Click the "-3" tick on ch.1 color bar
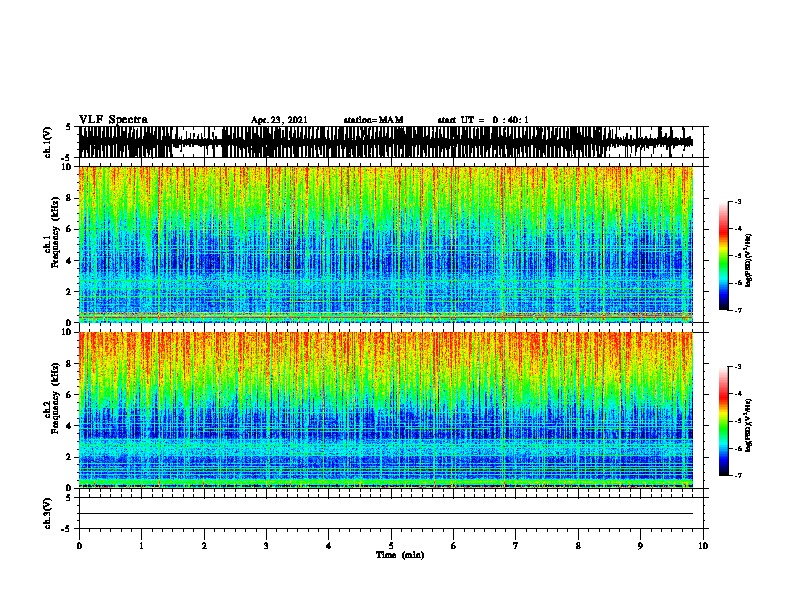 [x=737, y=201]
